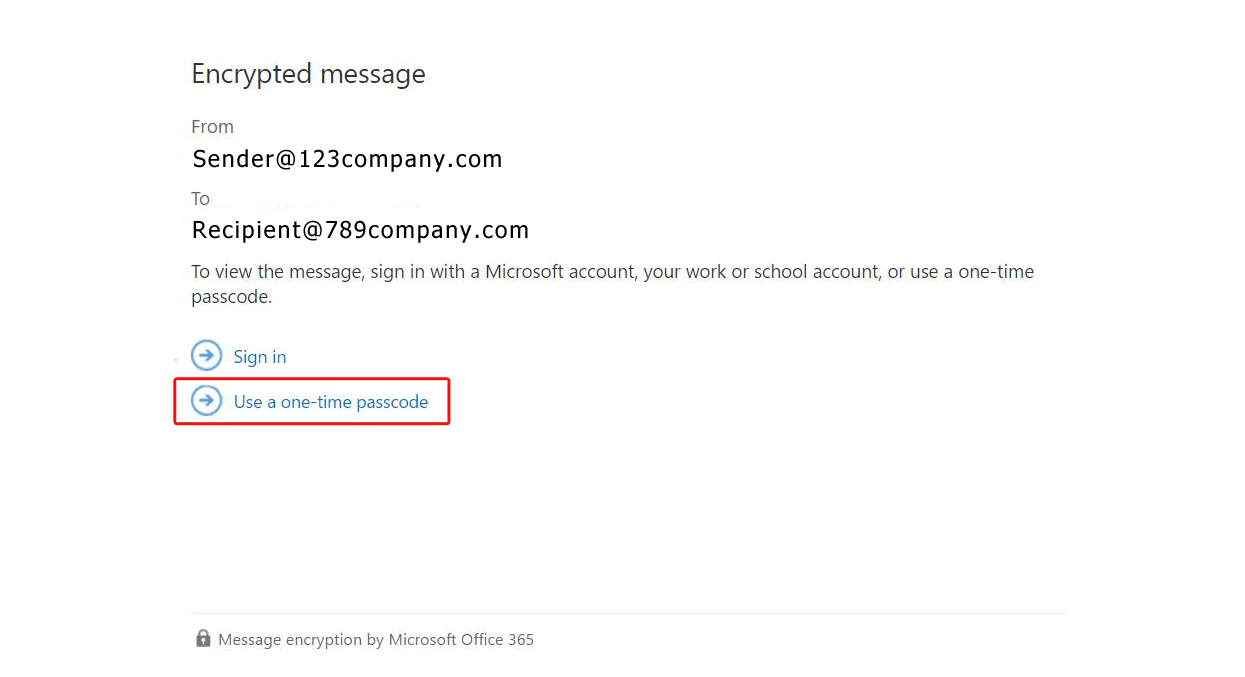Click the To label
The width and height of the screenshot is (1245, 677).
click(200, 198)
